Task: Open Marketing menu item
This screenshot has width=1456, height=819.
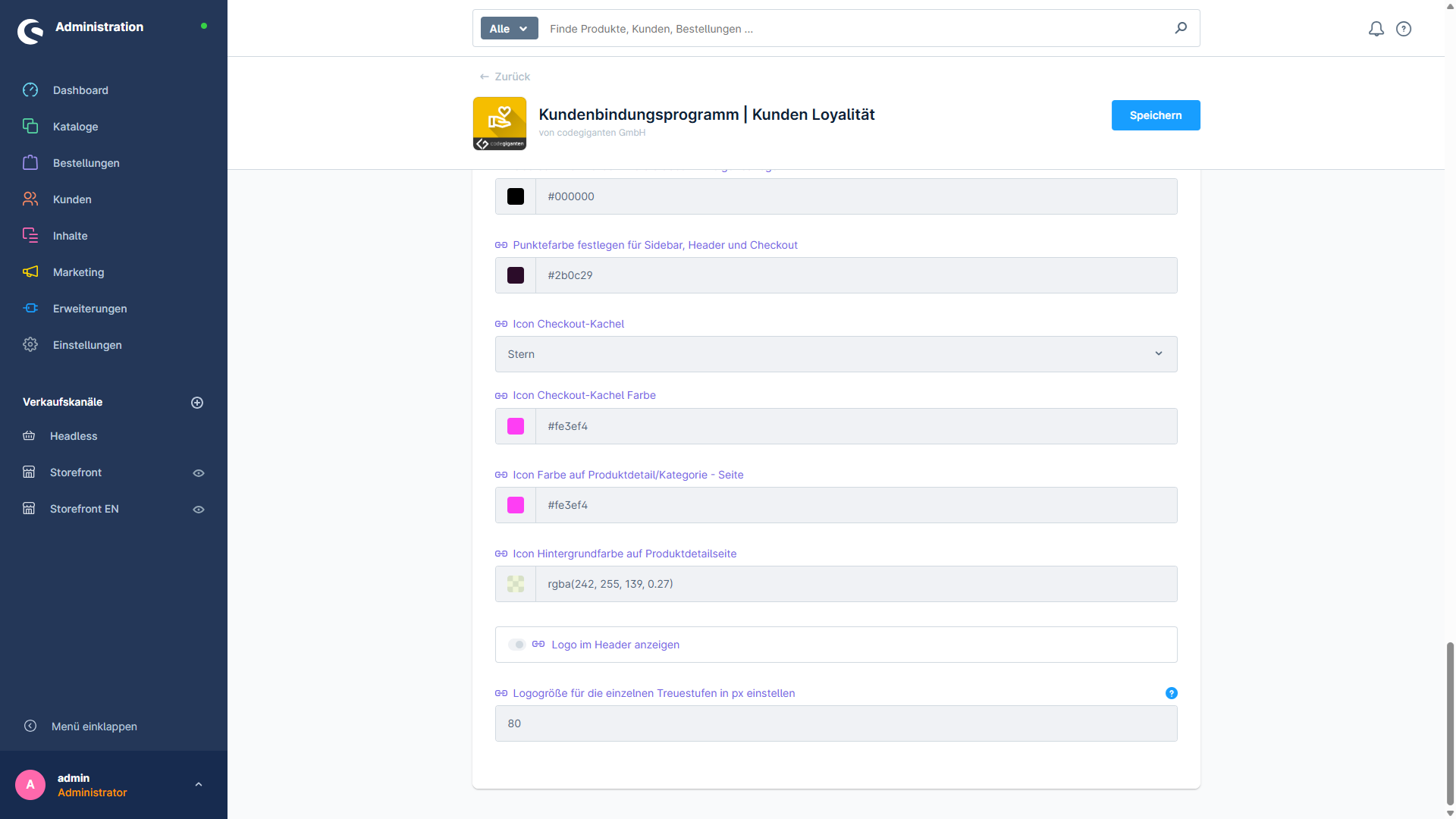Action: coord(79,272)
